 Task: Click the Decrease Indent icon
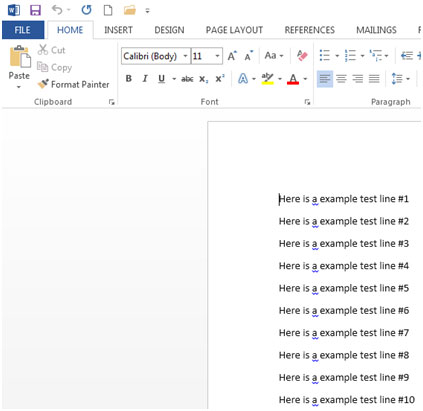click(407, 55)
